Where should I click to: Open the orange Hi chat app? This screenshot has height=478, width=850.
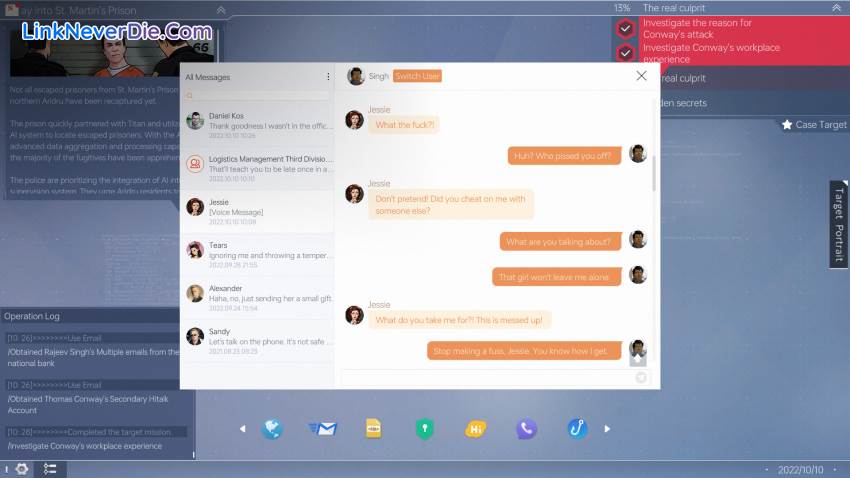tap(476, 429)
